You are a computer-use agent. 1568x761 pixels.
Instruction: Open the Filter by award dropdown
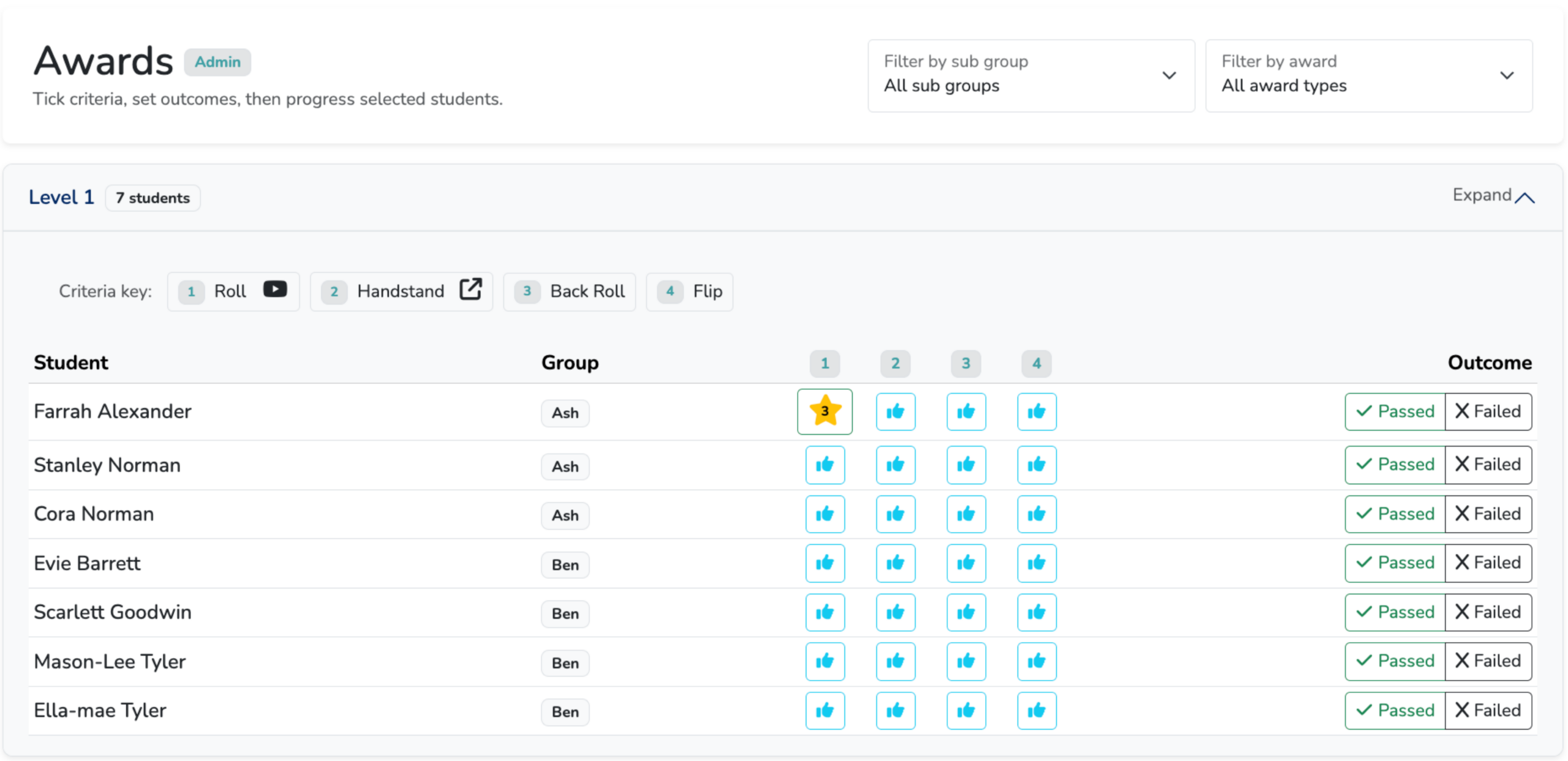click(1368, 75)
